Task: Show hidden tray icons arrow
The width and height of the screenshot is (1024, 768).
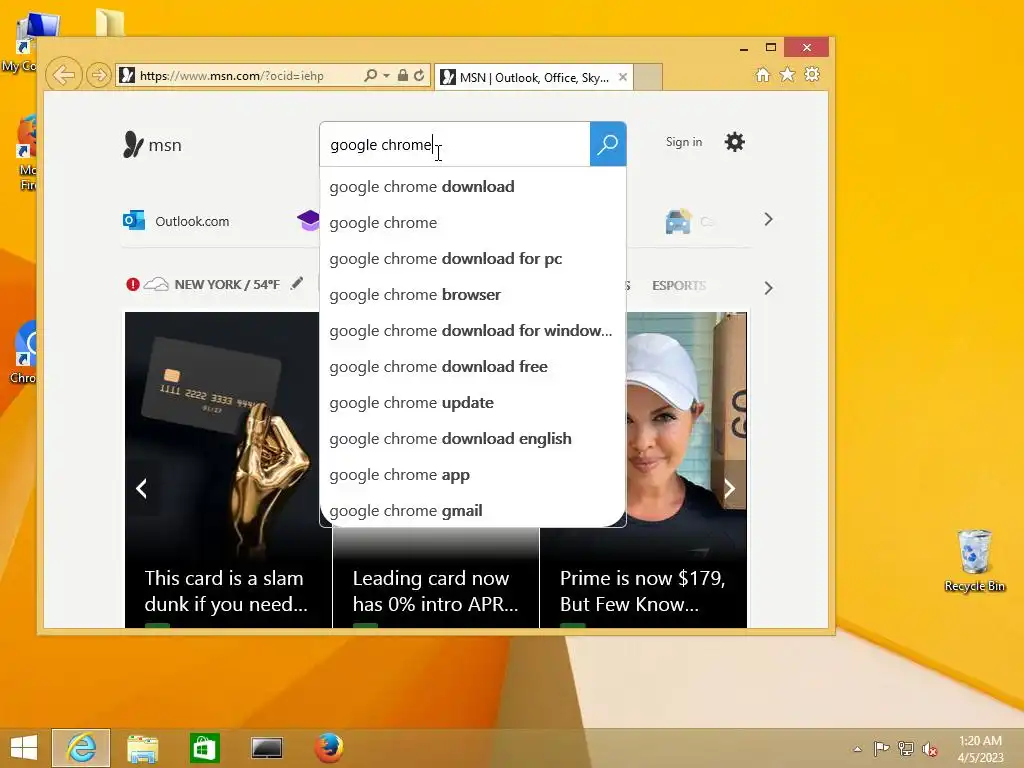Action: click(x=857, y=749)
